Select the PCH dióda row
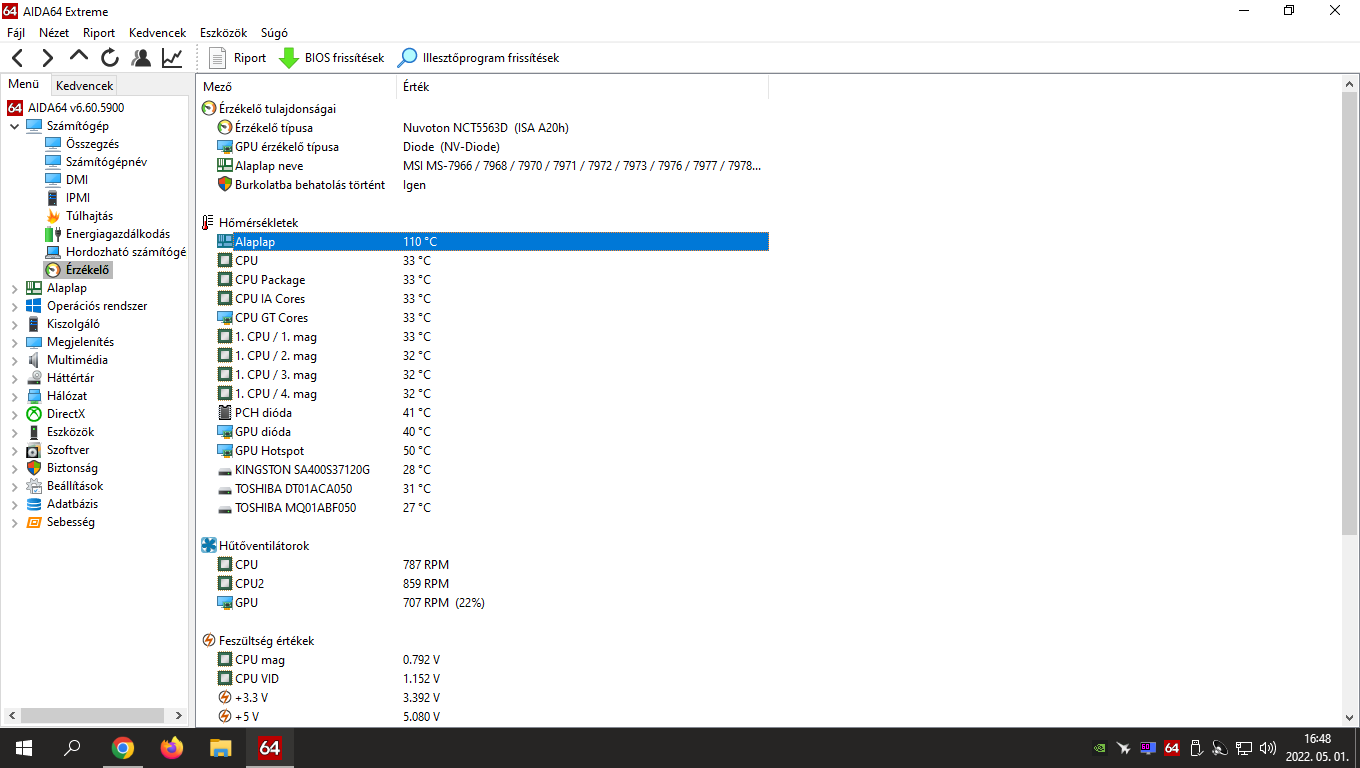This screenshot has width=1360, height=768. tap(492, 412)
